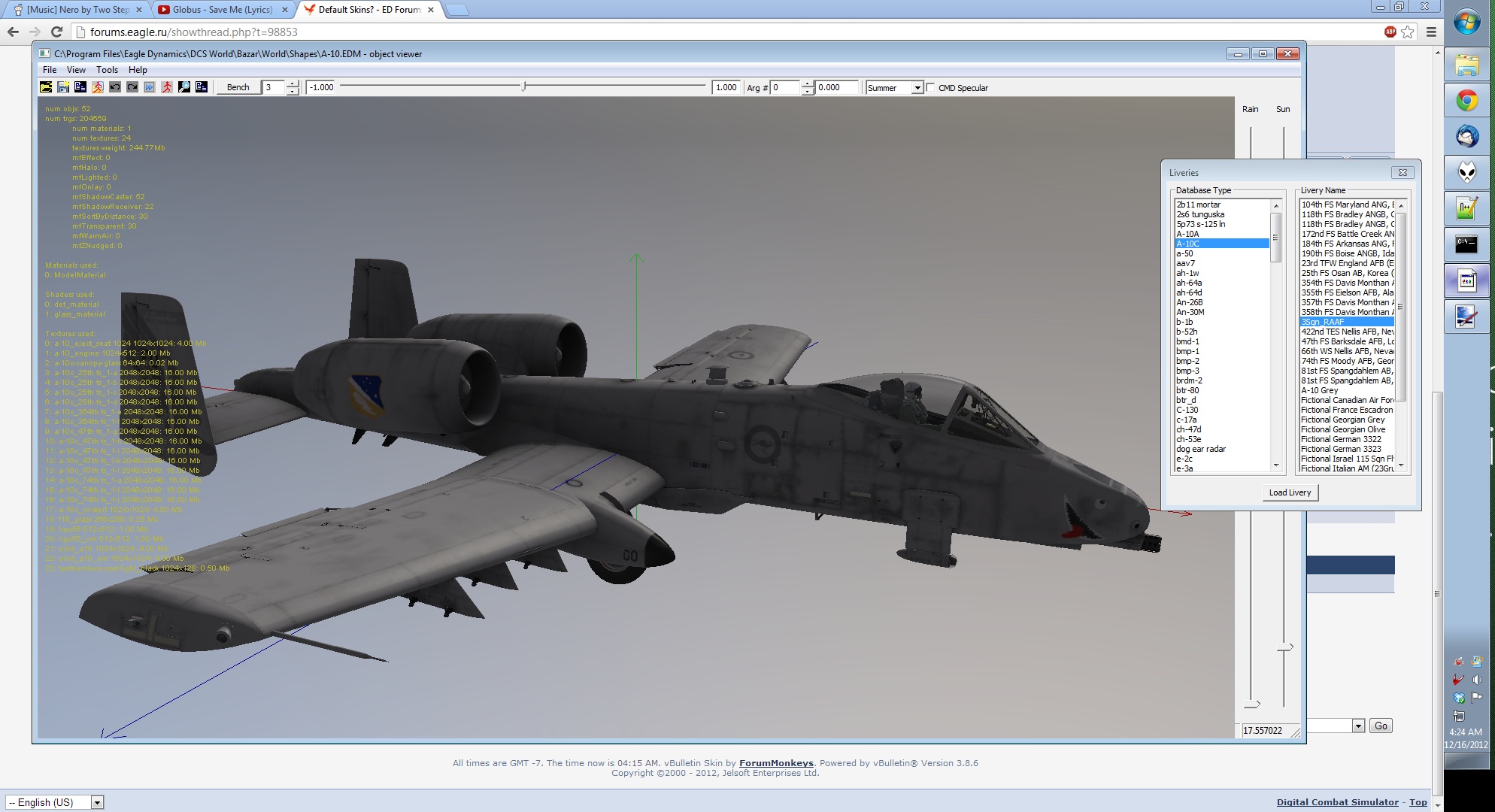This screenshot has width=1495, height=812.
Task: Click the red running figure toolbar icon
Action: pos(167,87)
